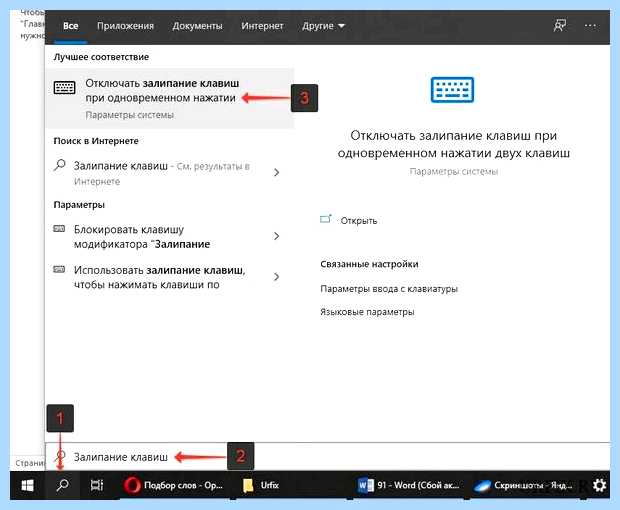This screenshot has width=620, height=510.
Task: Click the Открыть window icon
Action: (x=326, y=219)
